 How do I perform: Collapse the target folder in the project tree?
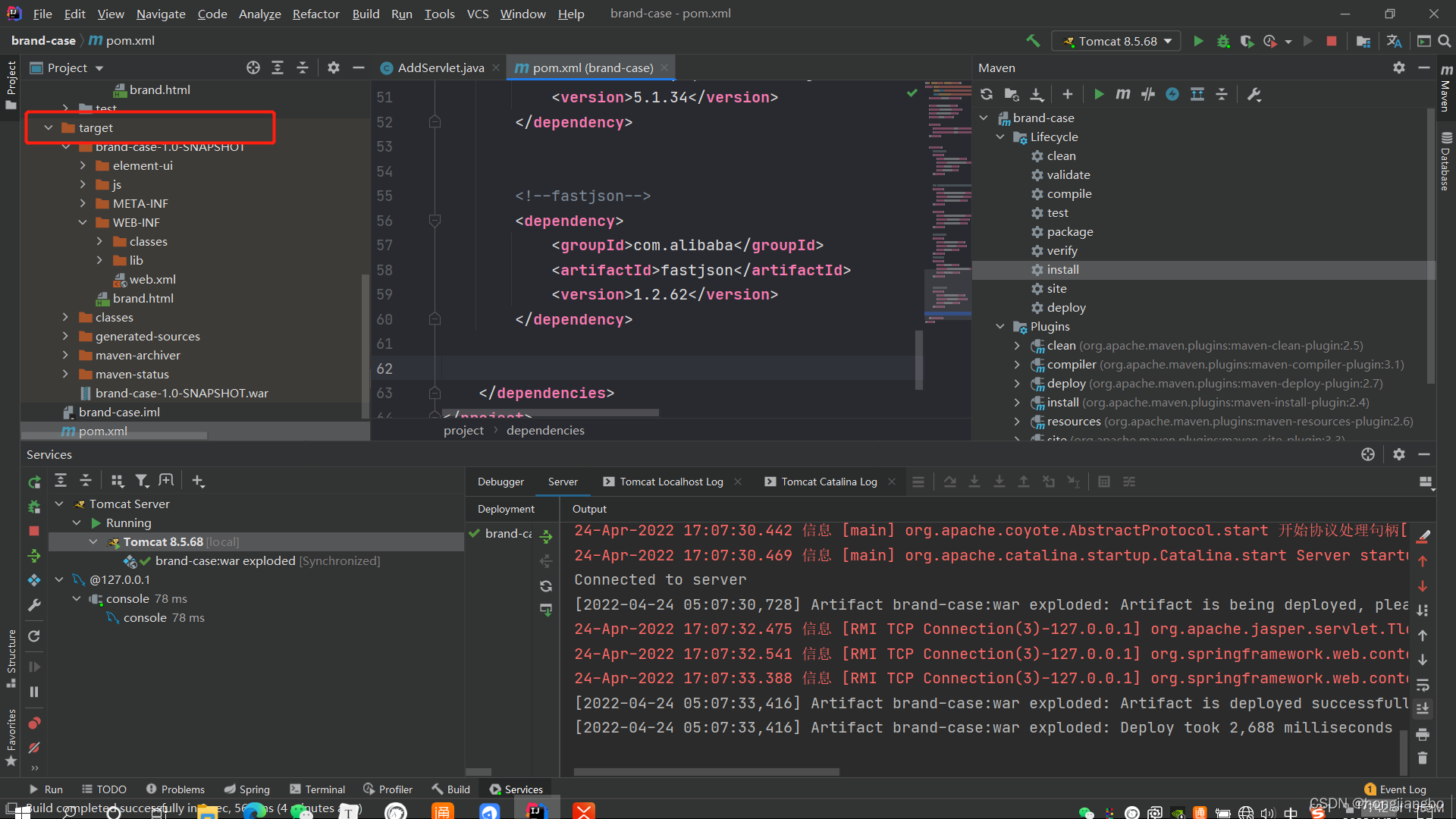[x=49, y=127]
